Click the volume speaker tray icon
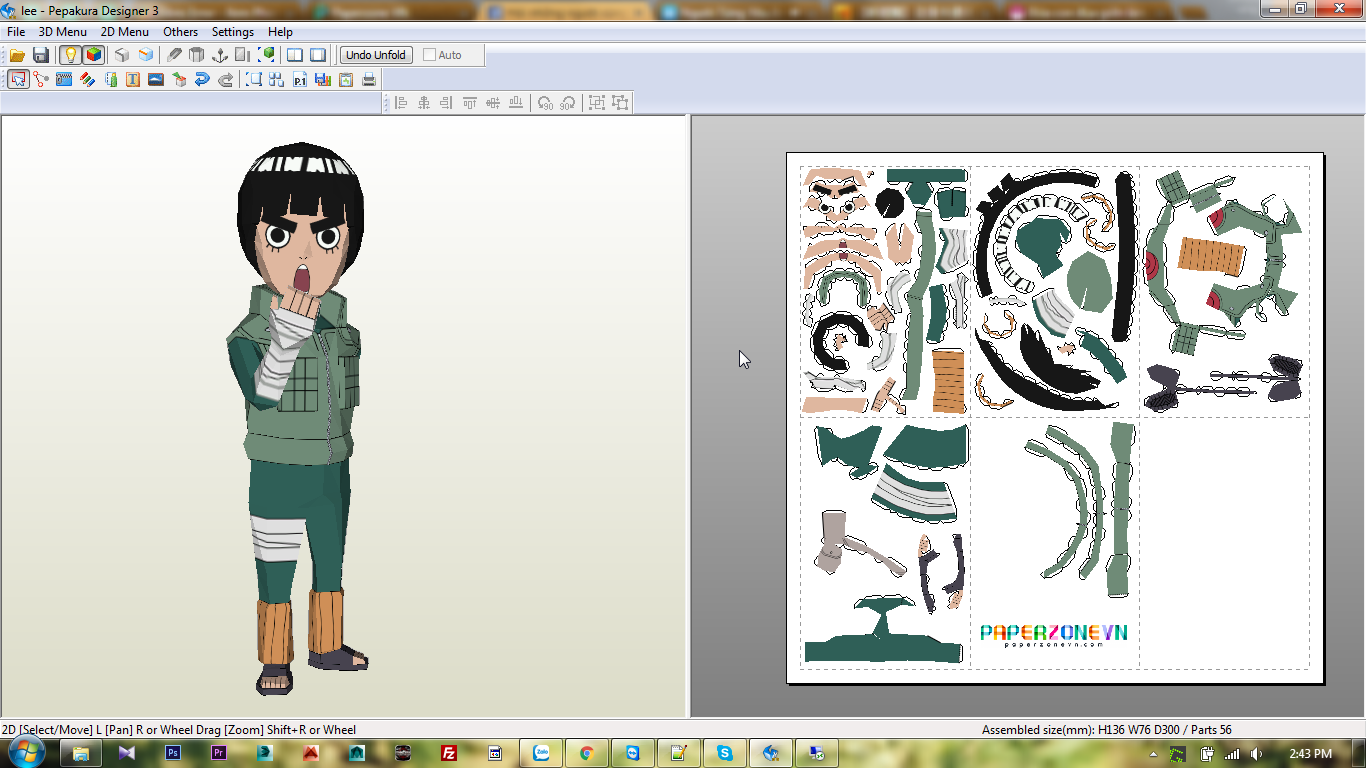Image resolution: width=1366 pixels, height=768 pixels. tap(1256, 754)
